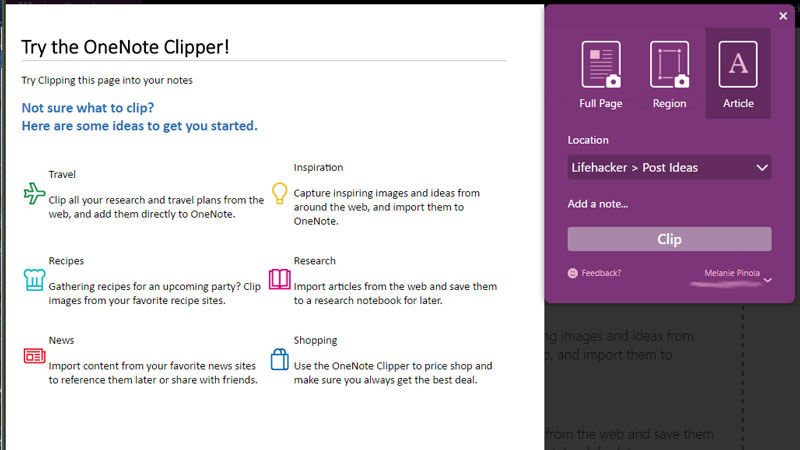Click the Travel airplane icon

(34, 193)
